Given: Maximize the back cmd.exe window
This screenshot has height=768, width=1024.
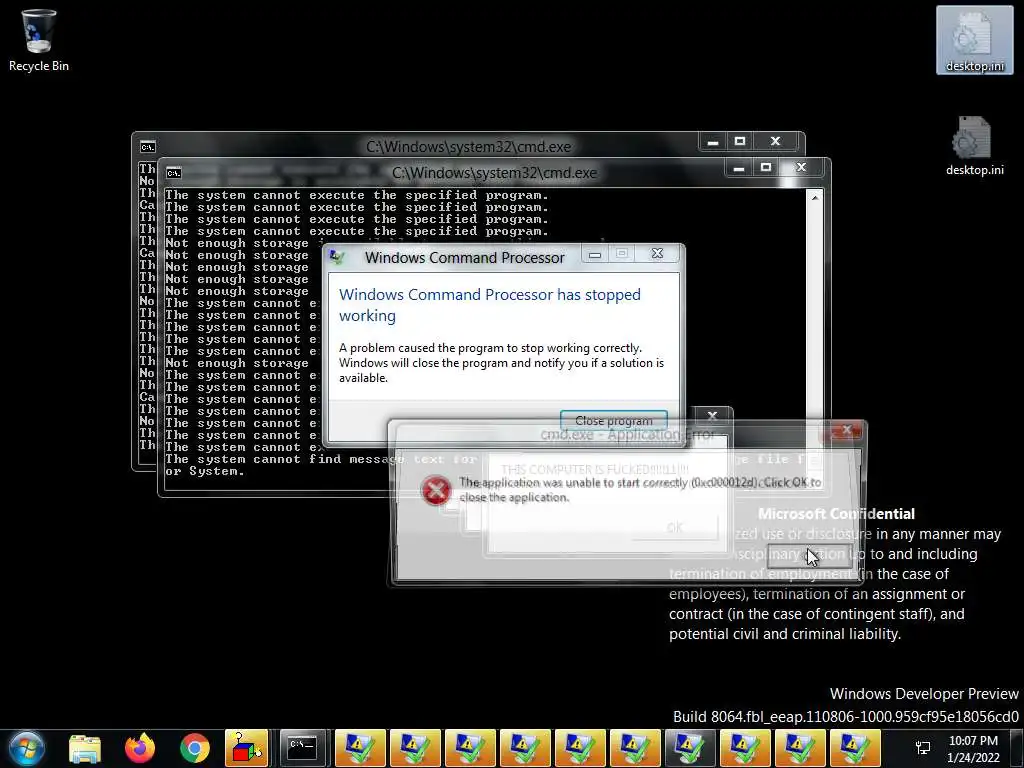Looking at the screenshot, I should [x=739, y=141].
